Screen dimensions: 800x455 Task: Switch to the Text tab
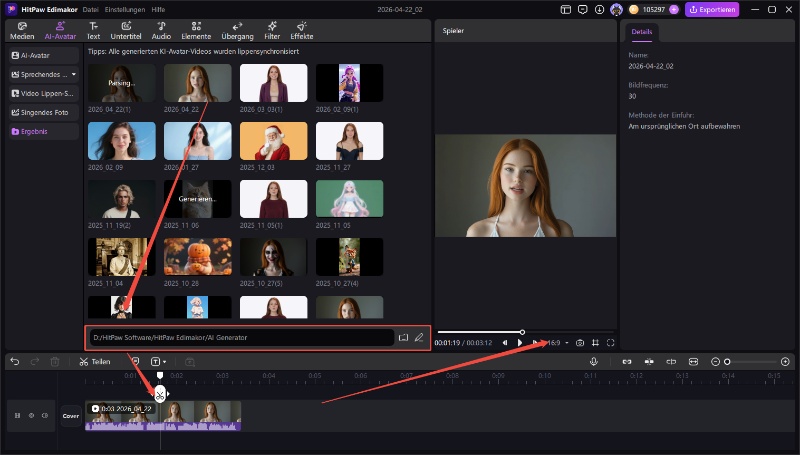pos(93,31)
